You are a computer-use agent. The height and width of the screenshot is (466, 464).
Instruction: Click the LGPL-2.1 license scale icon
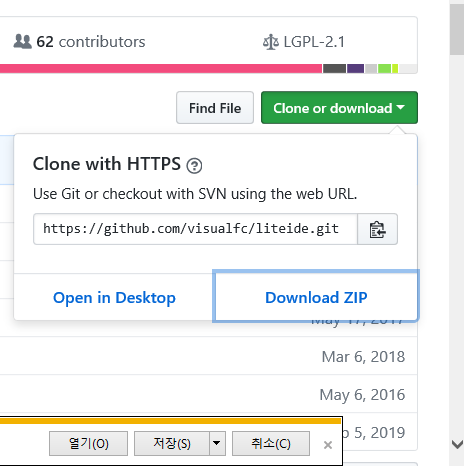(271, 42)
